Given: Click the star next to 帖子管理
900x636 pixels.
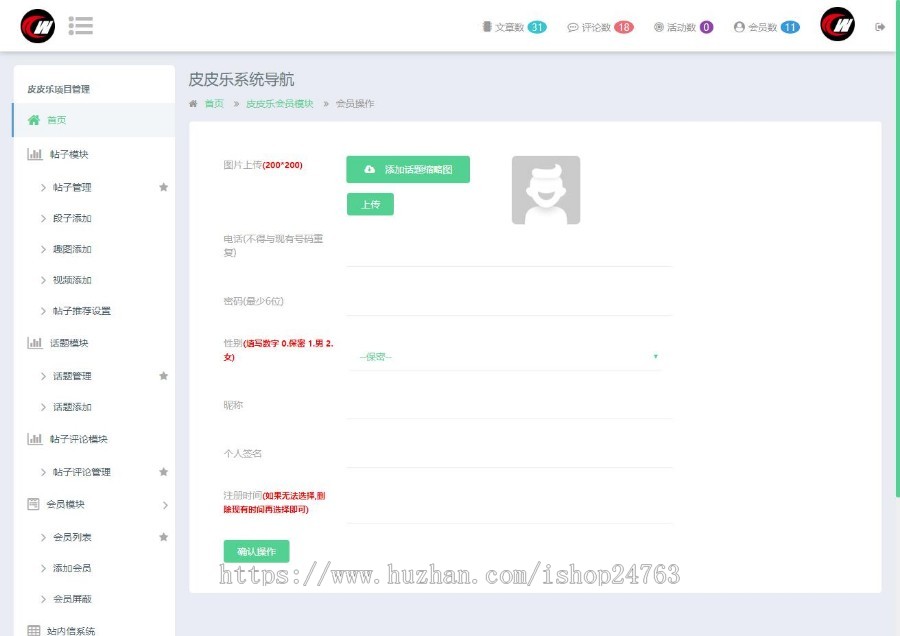Looking at the screenshot, I should (164, 187).
